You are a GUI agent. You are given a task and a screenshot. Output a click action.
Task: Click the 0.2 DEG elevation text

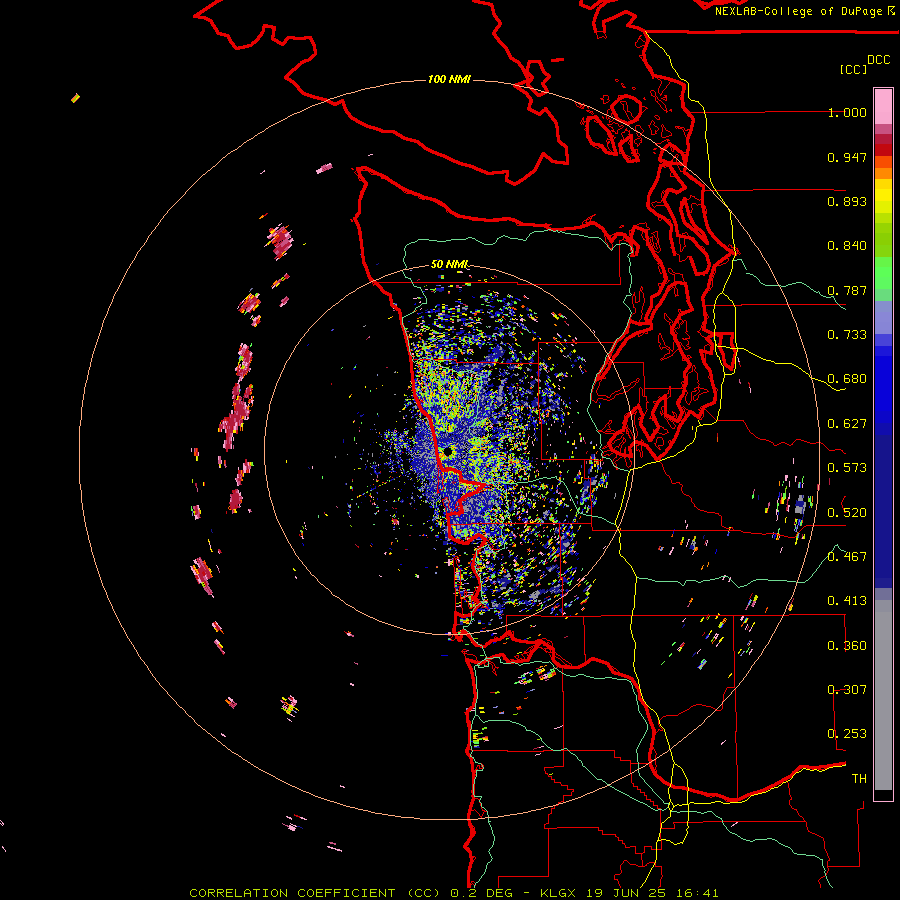coord(481,893)
